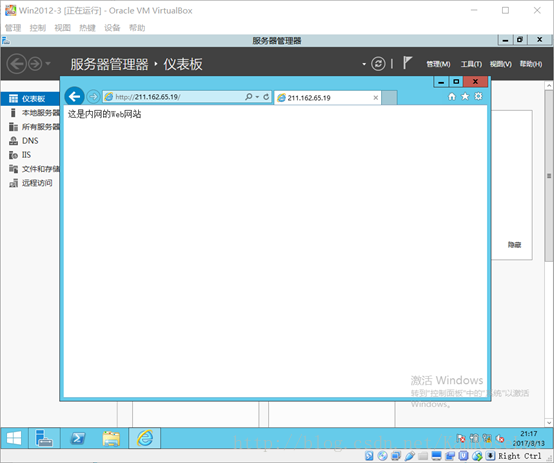This screenshot has width=554, height=463.
Task: Open Server Manager notifications flag
Action: pos(407,64)
